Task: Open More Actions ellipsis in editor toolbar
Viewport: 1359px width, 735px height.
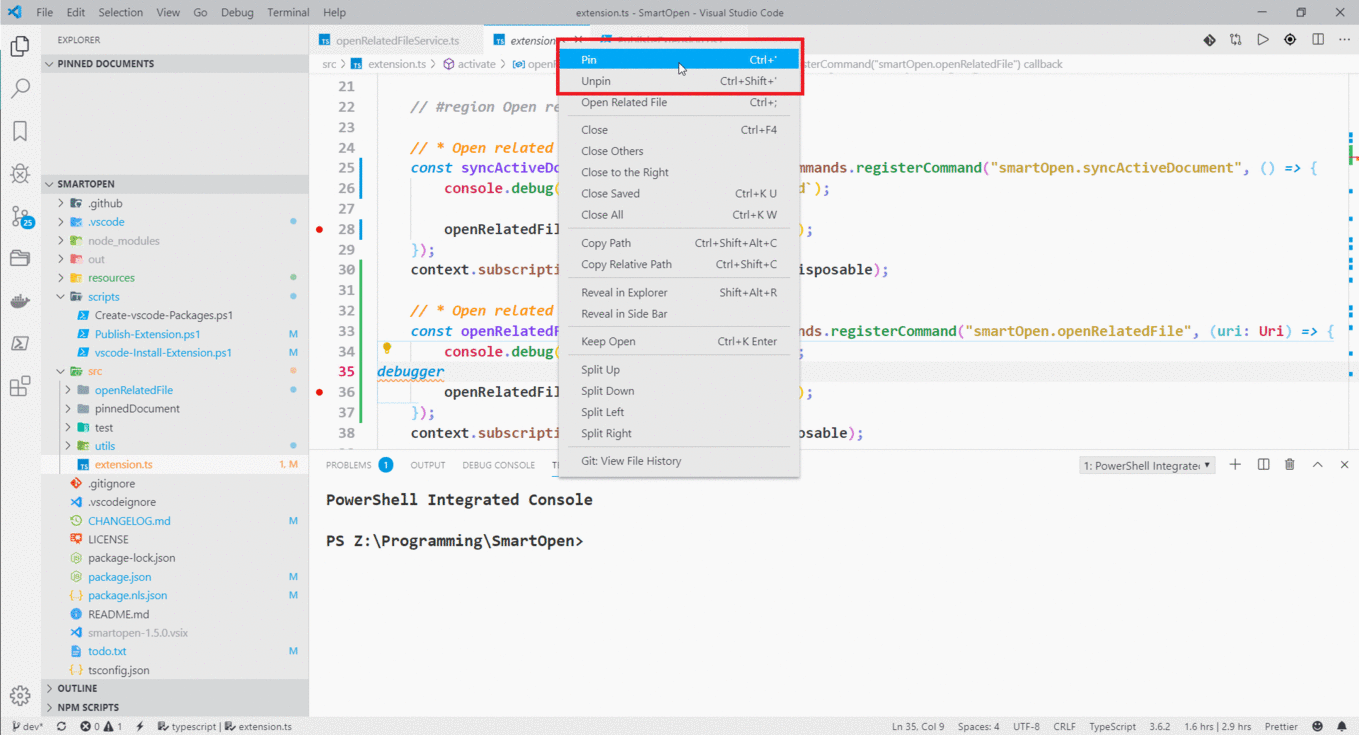Action: 1345,40
